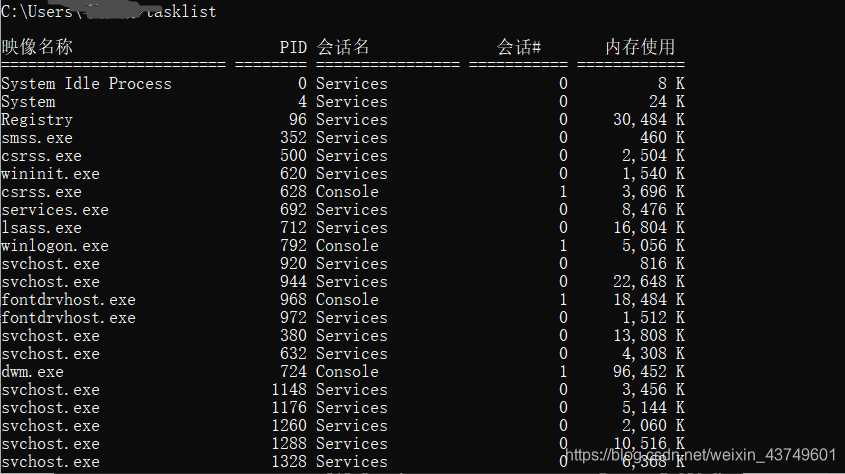The width and height of the screenshot is (845, 474).
Task: Click memory value 3,456 K
Action: click(653, 389)
